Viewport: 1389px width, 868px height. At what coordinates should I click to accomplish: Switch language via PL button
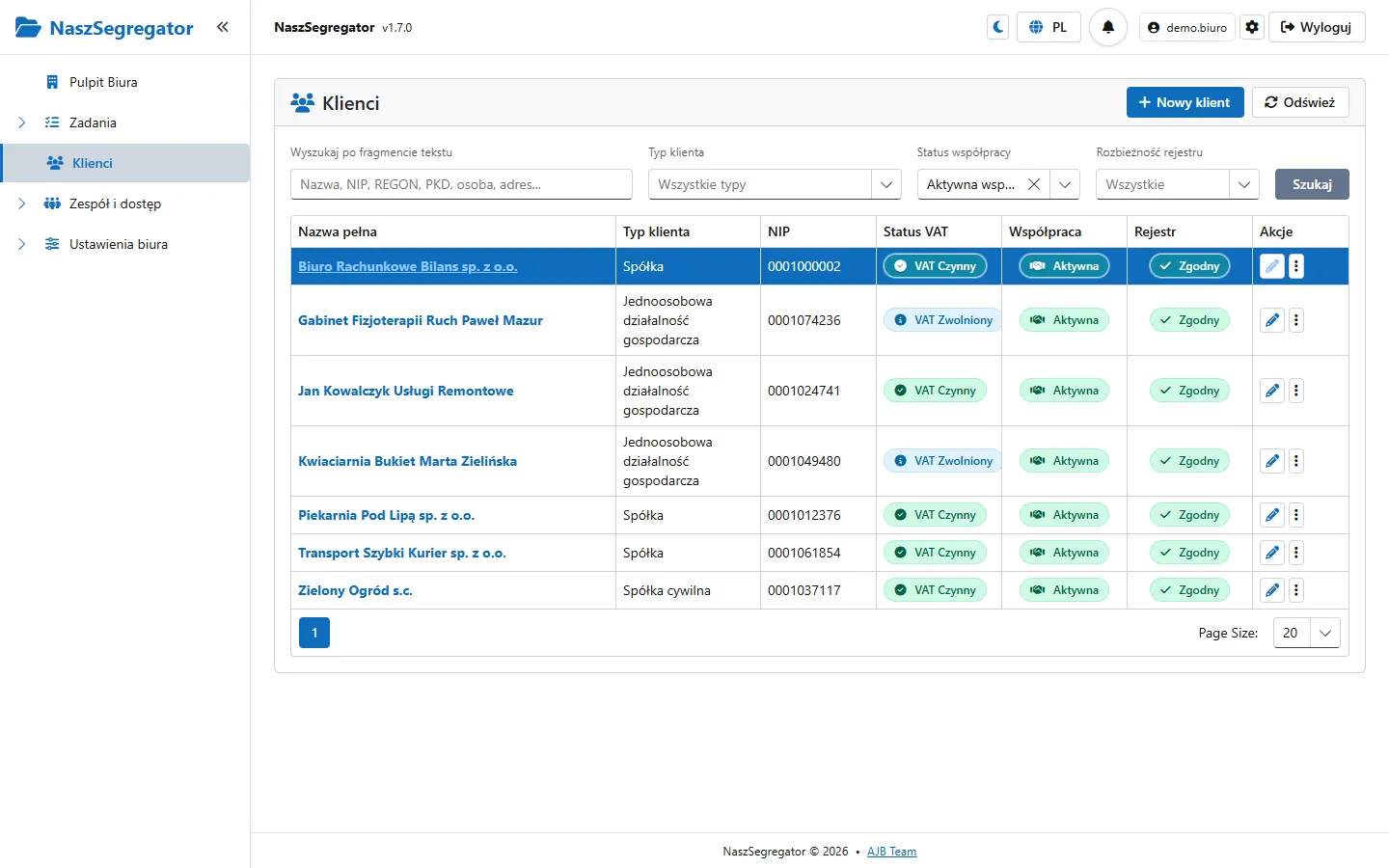[x=1049, y=27]
